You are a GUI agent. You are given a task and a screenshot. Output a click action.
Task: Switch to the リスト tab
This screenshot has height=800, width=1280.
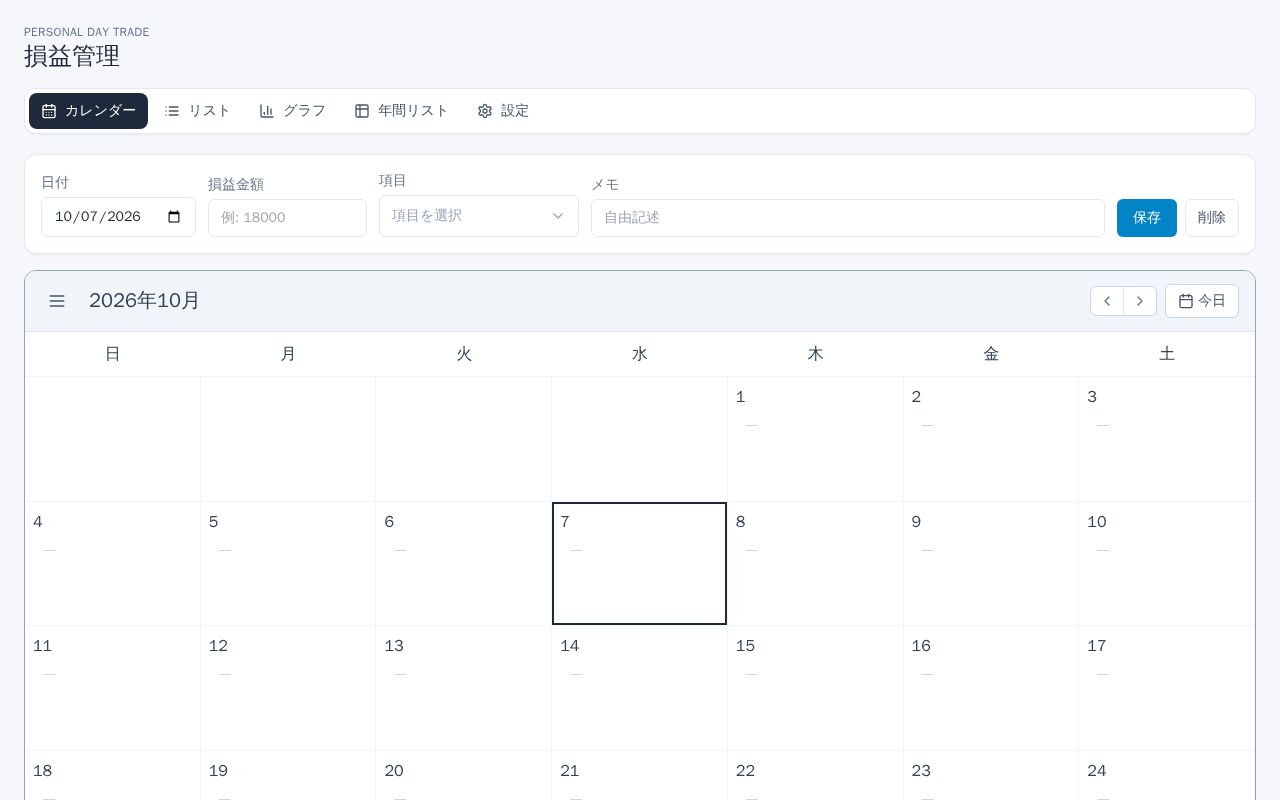pos(198,111)
